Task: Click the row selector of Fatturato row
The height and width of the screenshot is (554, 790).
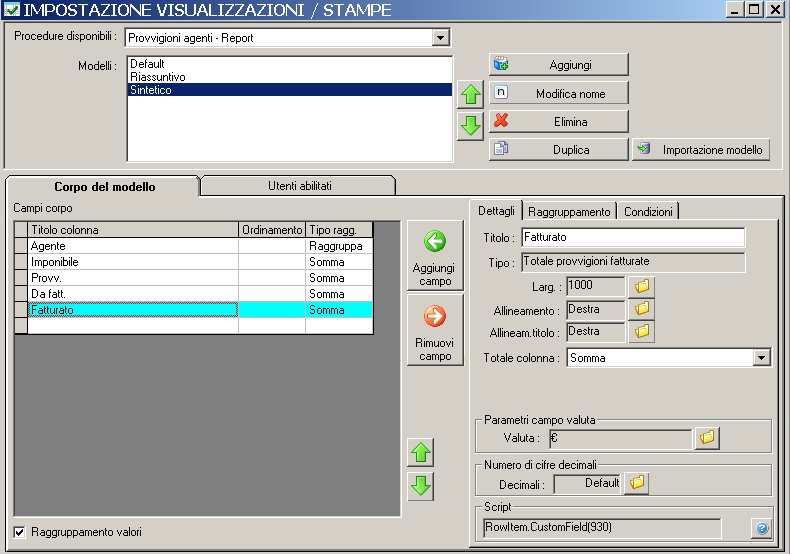Action: 21,310
